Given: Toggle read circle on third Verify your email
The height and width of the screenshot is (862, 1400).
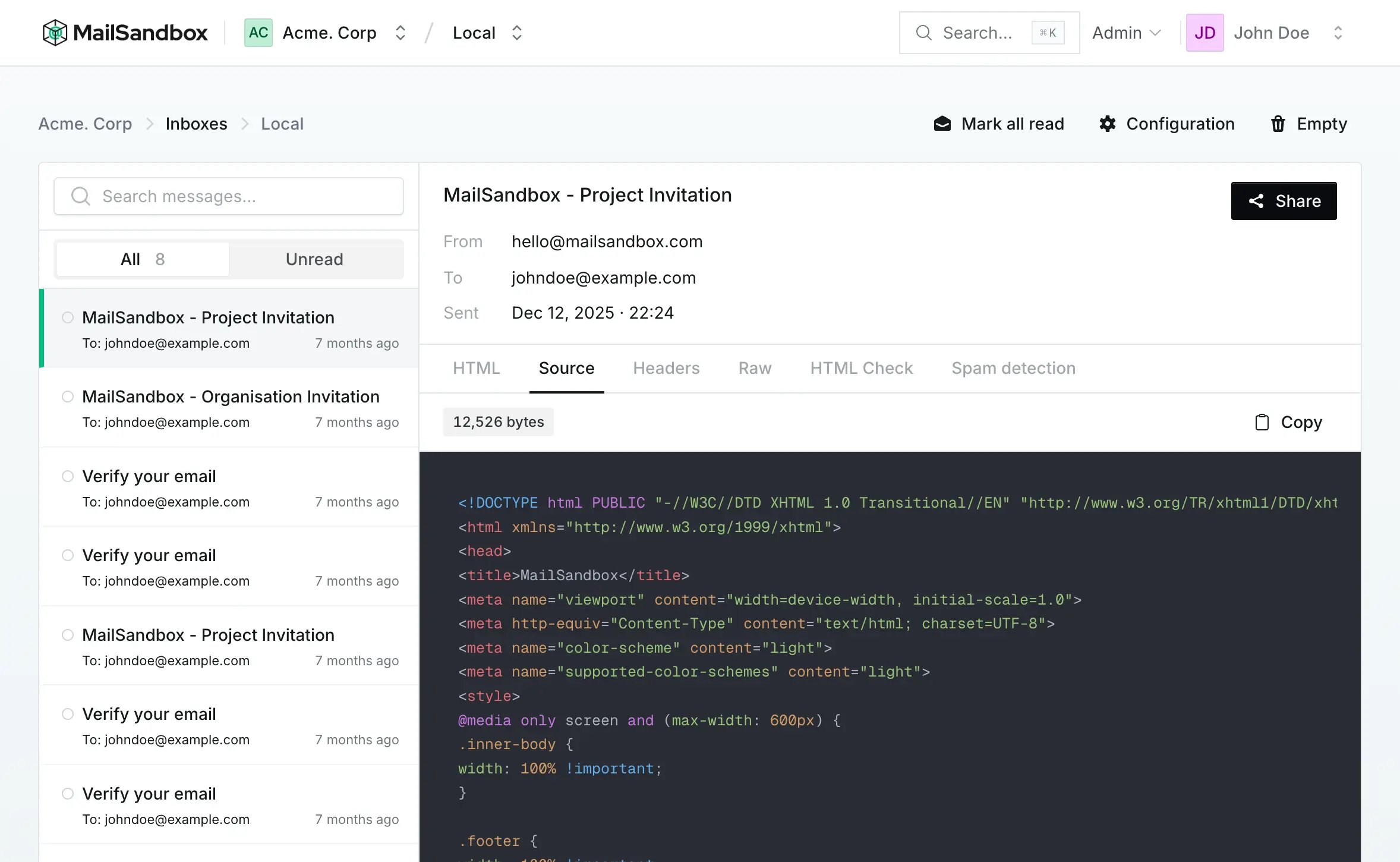Looking at the screenshot, I should (68, 714).
